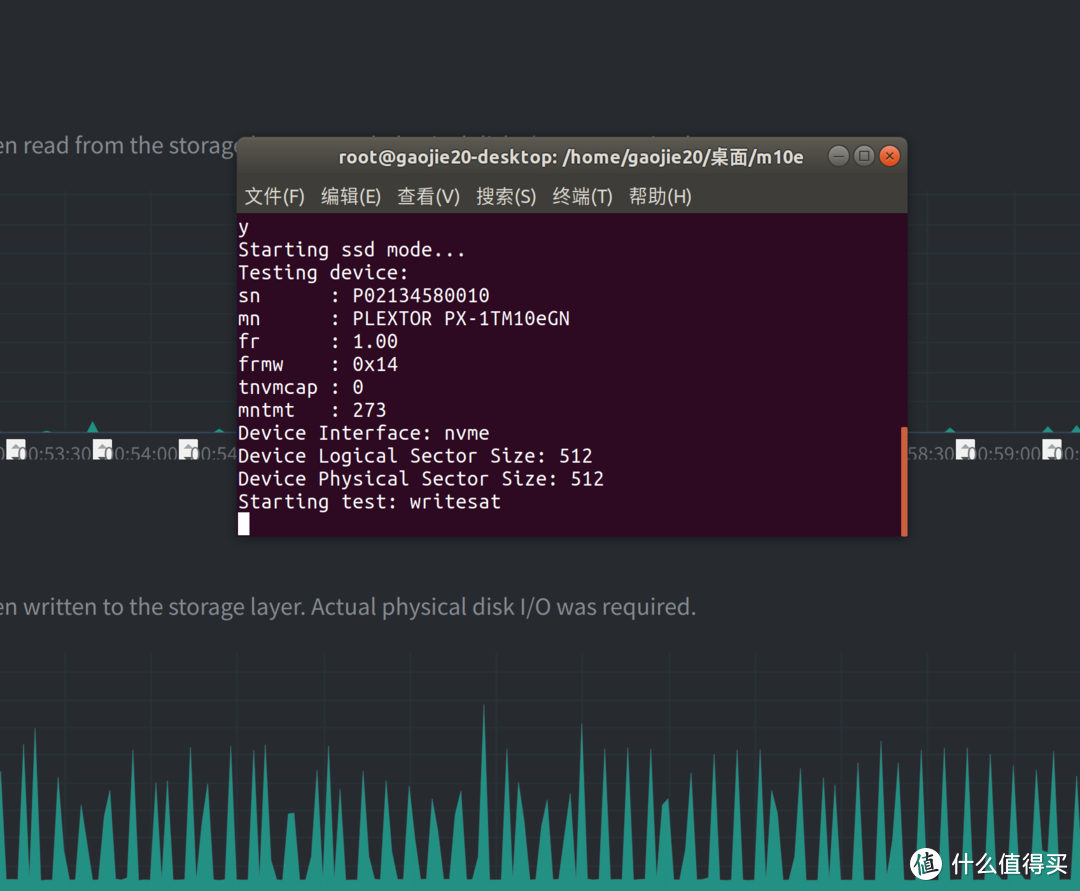1080x891 pixels.
Task: Open the 文件(F) menu in the terminal
Action: [274, 197]
